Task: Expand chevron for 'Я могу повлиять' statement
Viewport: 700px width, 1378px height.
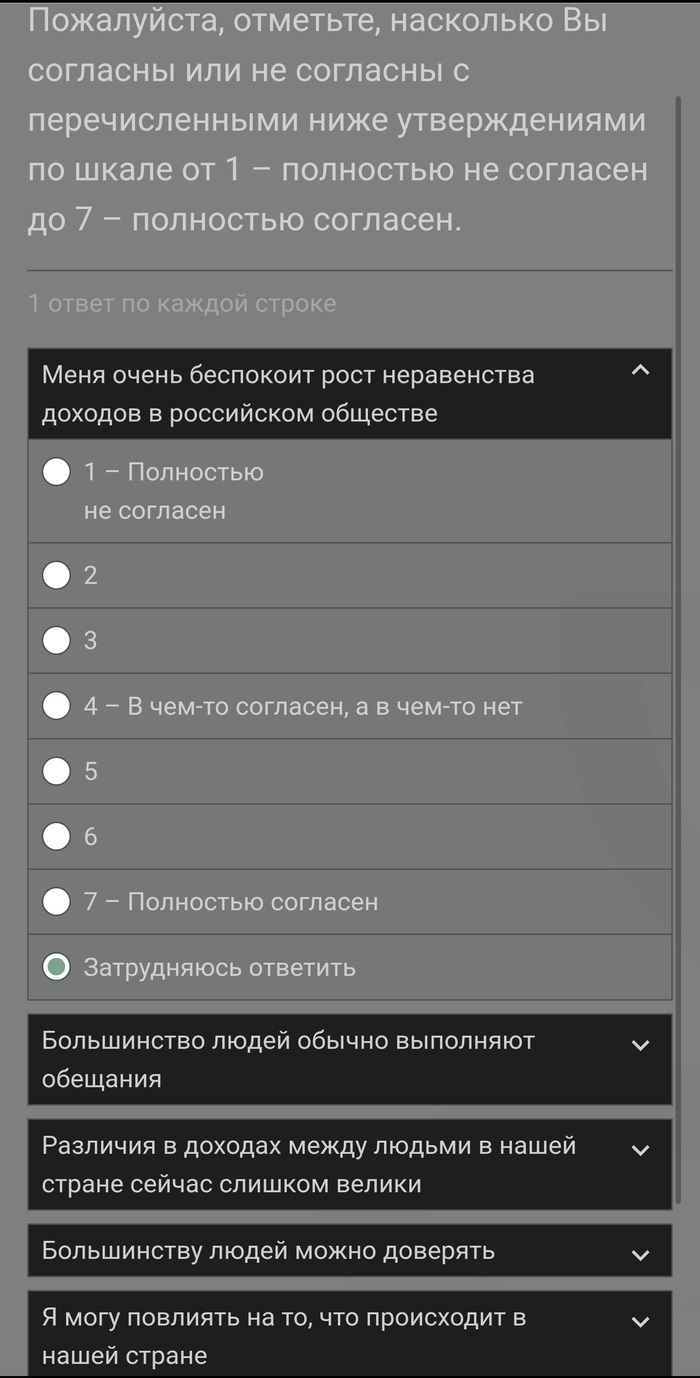Action: (641, 1323)
